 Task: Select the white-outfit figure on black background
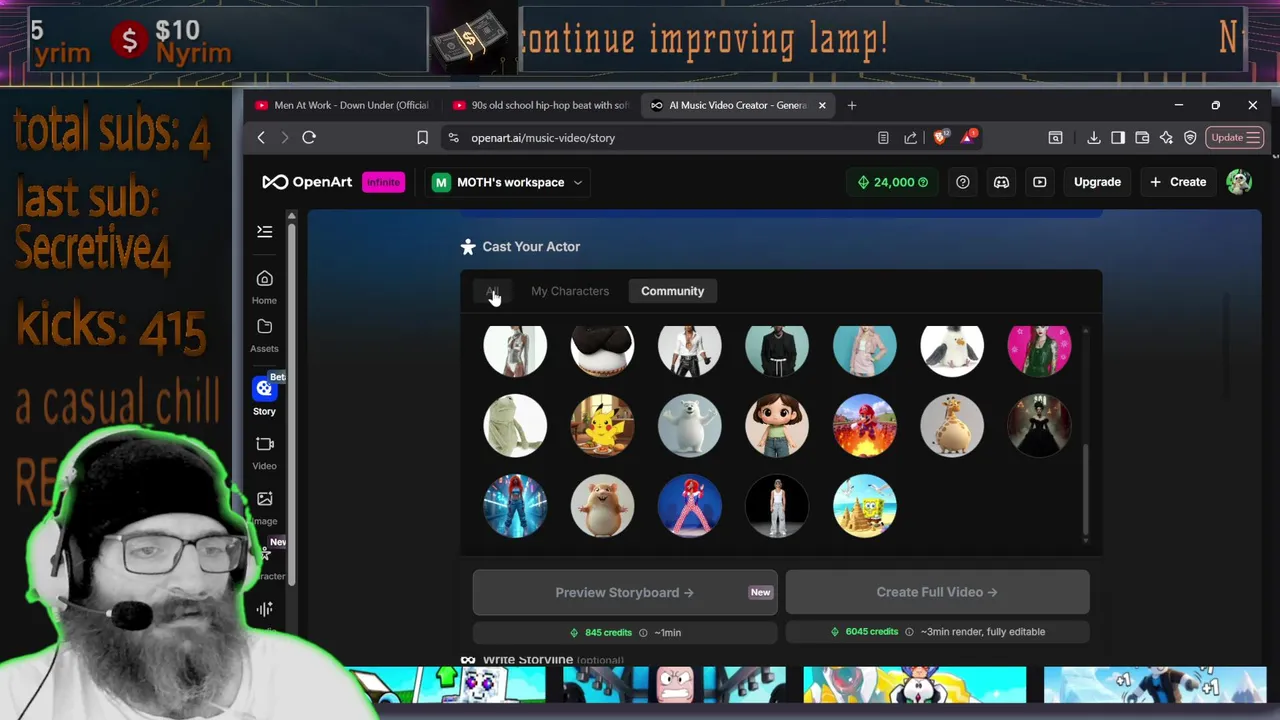point(777,505)
